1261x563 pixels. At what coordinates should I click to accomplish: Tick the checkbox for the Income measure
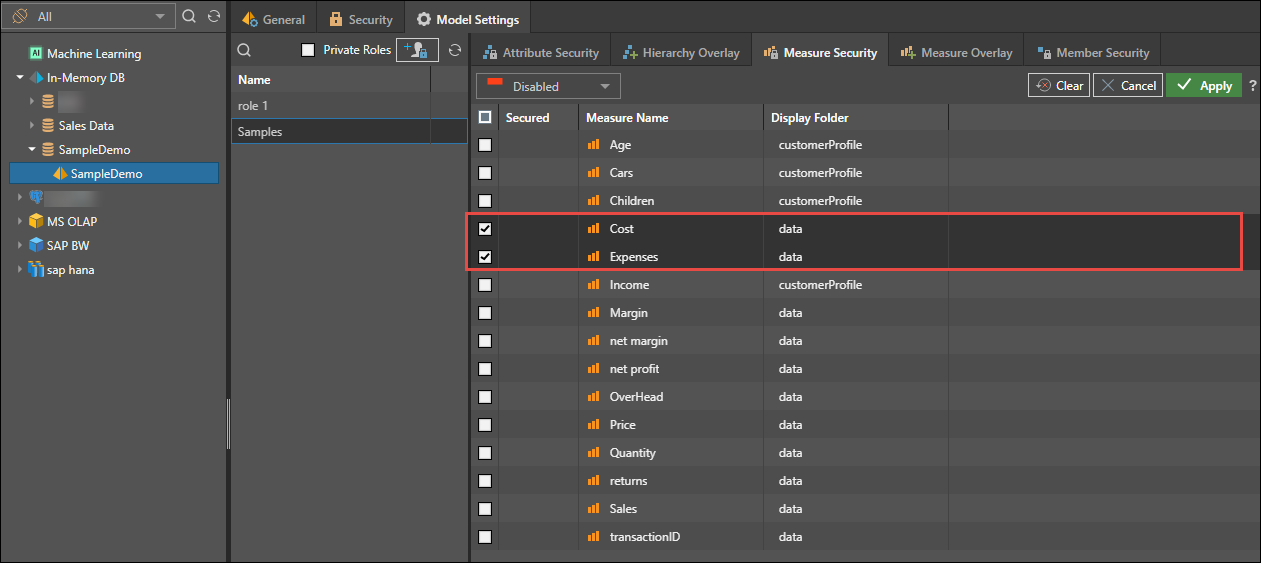[x=485, y=285]
